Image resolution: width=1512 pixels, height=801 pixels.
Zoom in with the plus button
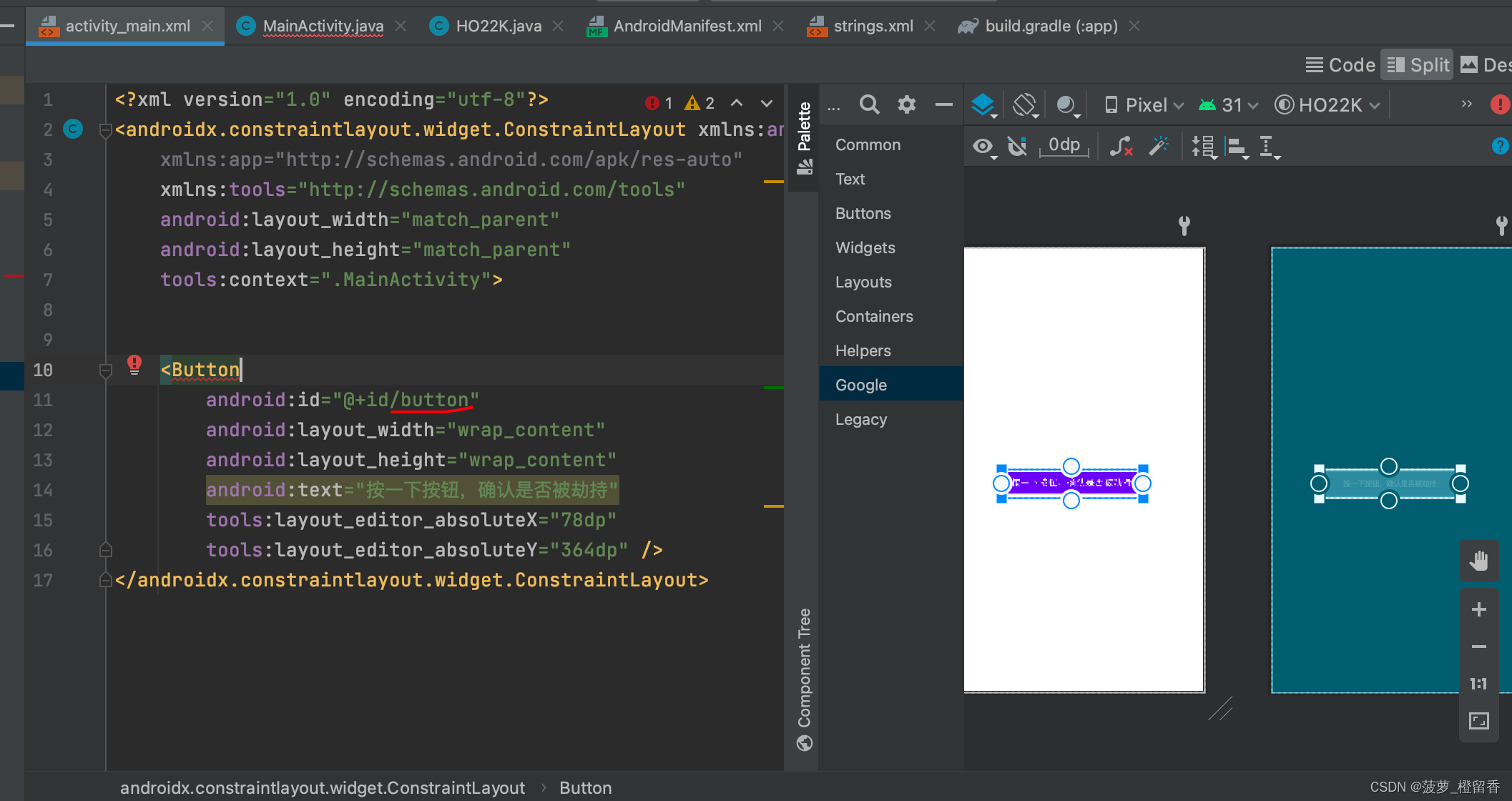pos(1478,609)
